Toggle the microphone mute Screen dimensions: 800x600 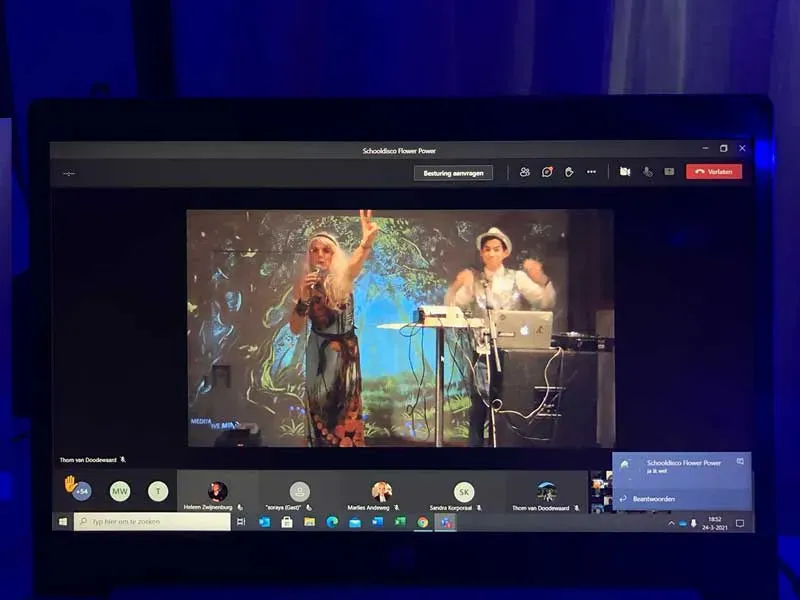point(647,172)
